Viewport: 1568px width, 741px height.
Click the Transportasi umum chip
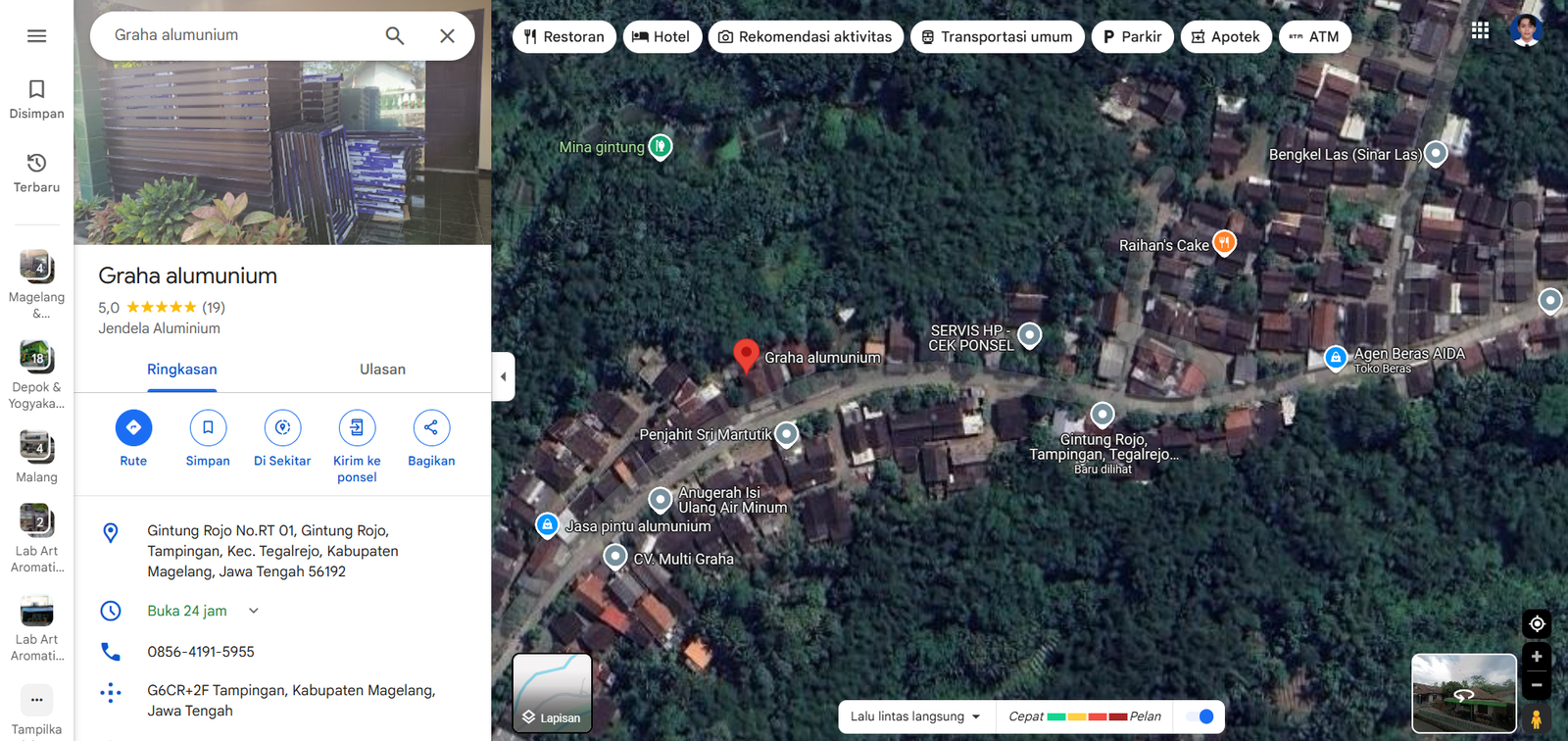998,36
